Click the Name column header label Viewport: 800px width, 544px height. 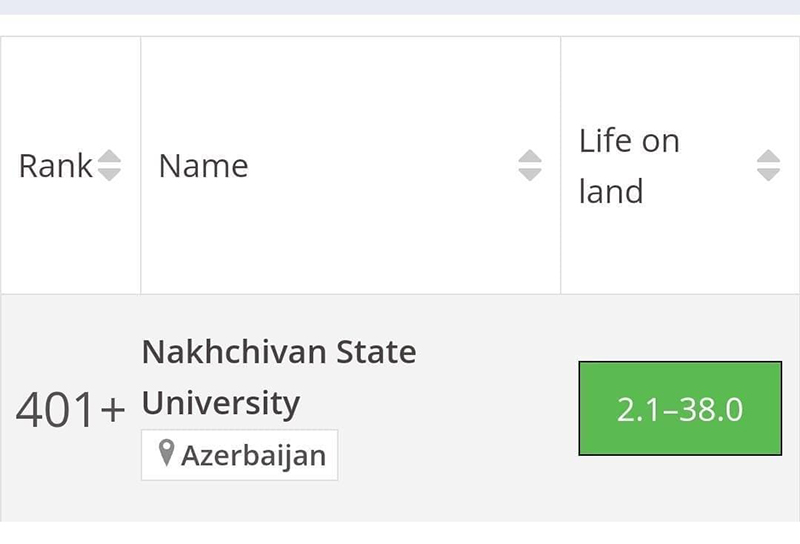tap(204, 166)
